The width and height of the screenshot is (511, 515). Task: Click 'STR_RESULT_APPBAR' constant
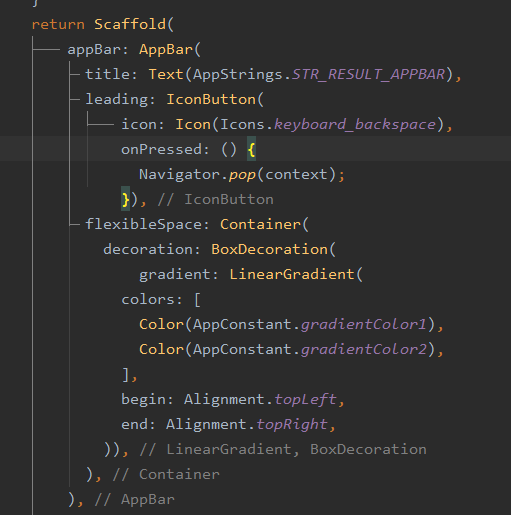coord(369,74)
